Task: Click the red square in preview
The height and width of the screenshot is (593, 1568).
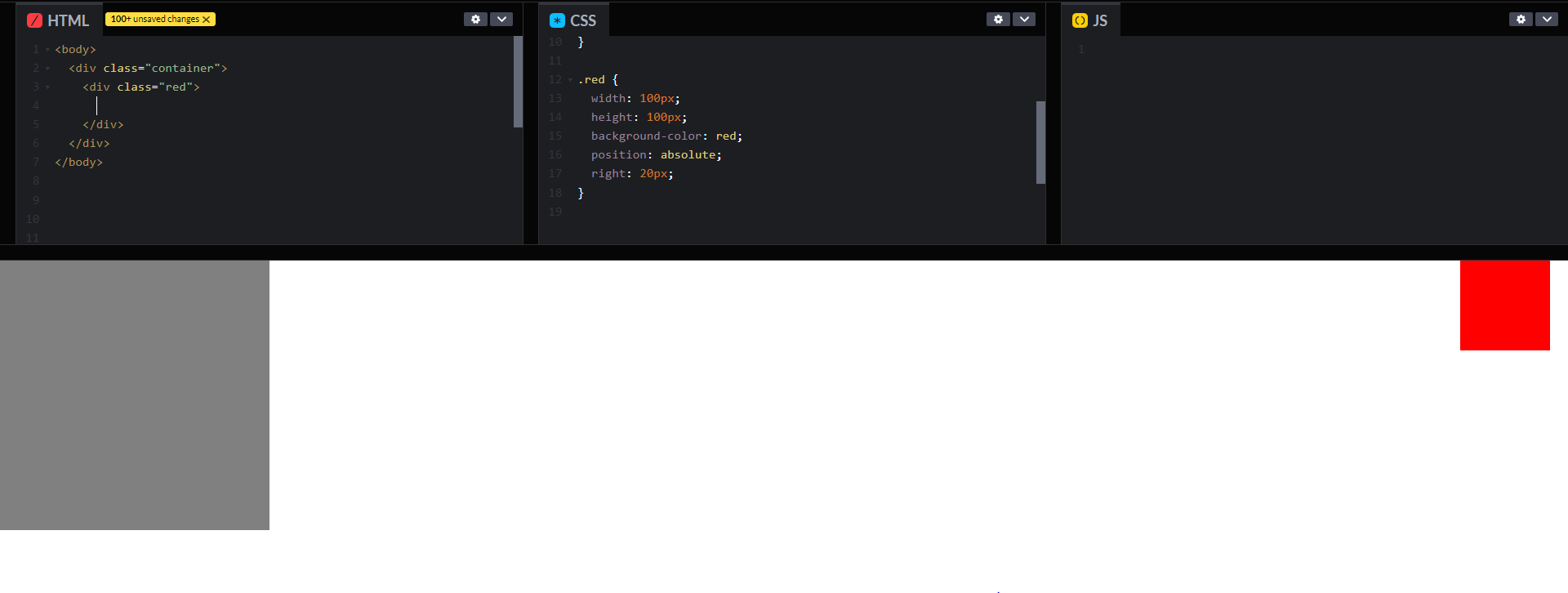Action: pyautogui.click(x=1505, y=305)
